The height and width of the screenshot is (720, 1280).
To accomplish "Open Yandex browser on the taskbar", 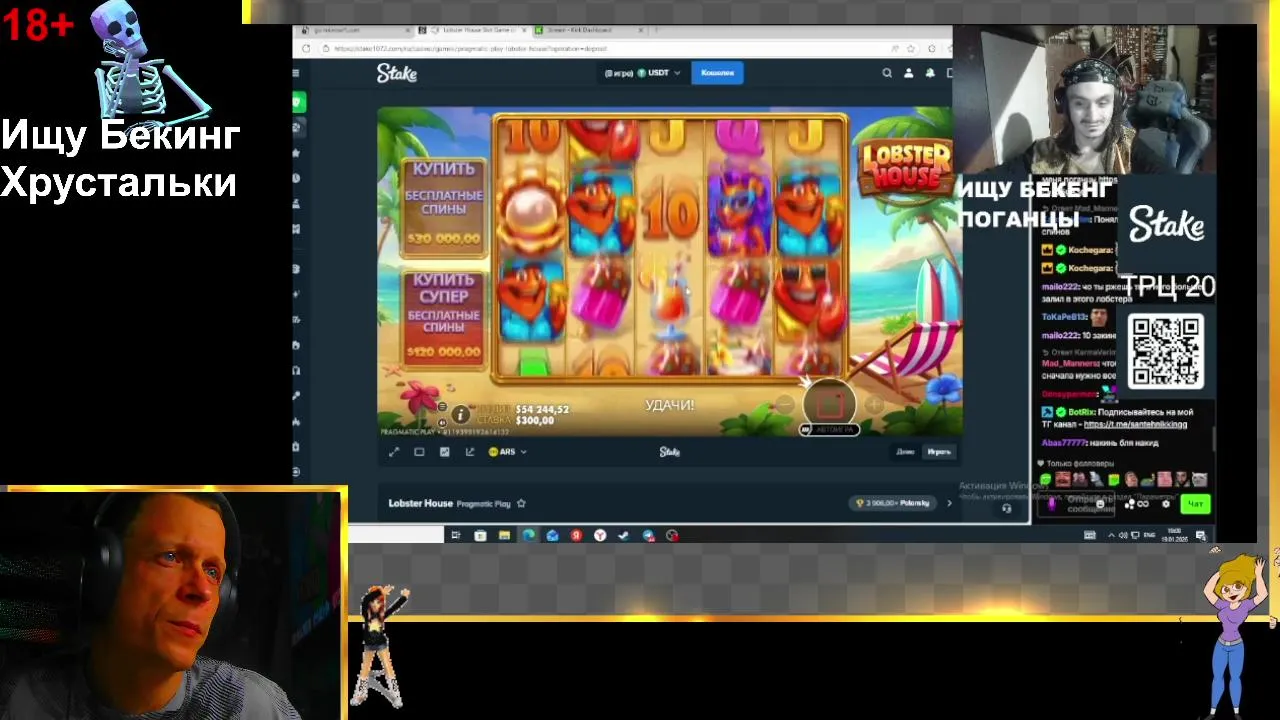I will 600,535.
